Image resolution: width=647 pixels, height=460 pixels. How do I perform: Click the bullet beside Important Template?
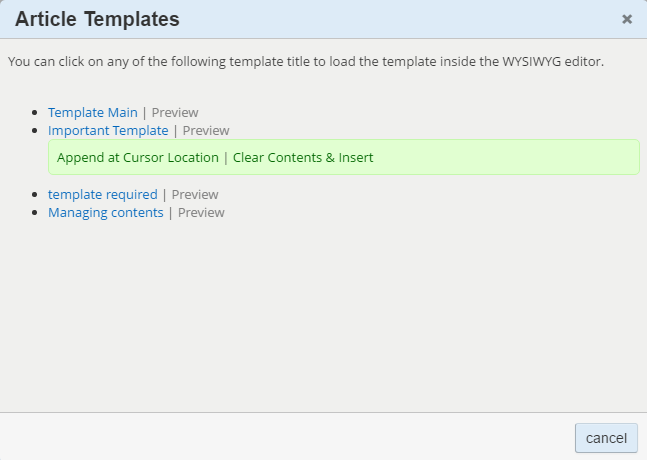(37, 131)
